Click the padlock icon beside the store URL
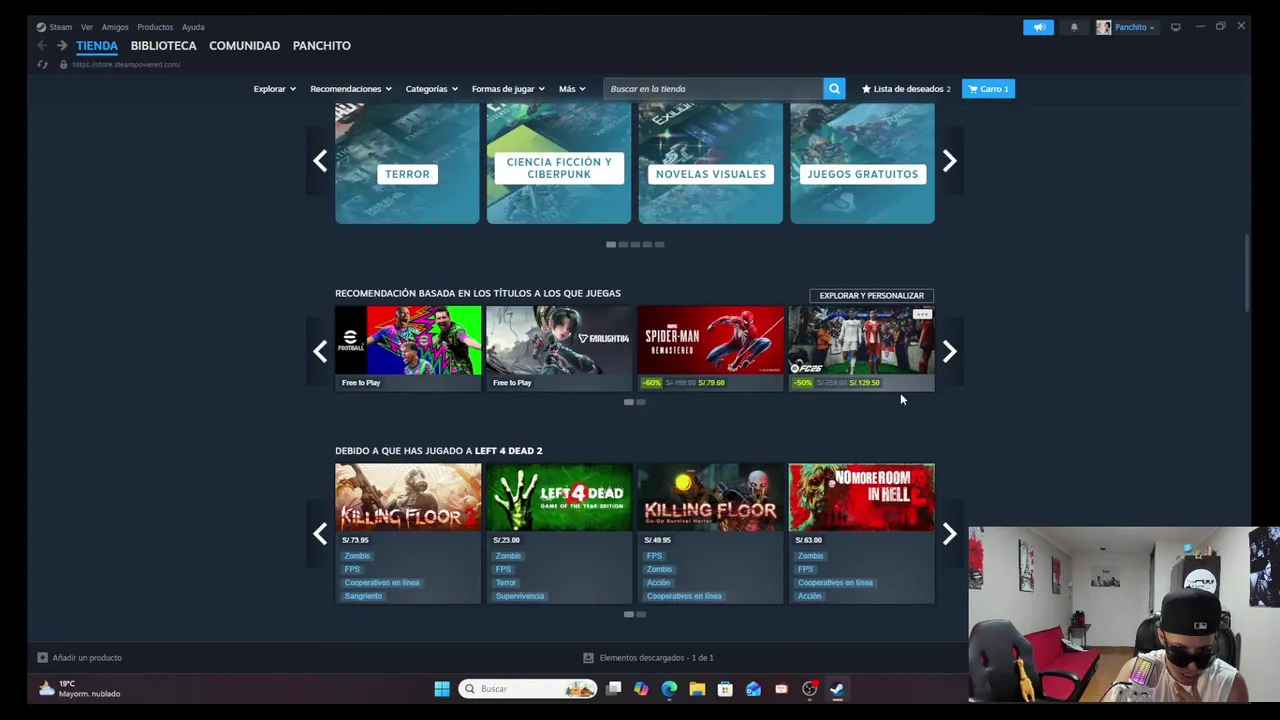Viewport: 1280px width, 720px height. click(63, 65)
